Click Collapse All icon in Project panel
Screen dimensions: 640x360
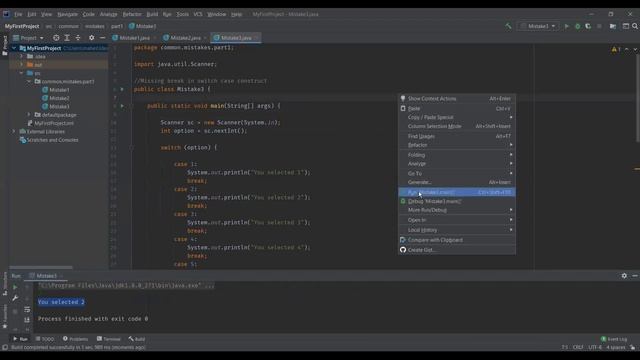78,38
